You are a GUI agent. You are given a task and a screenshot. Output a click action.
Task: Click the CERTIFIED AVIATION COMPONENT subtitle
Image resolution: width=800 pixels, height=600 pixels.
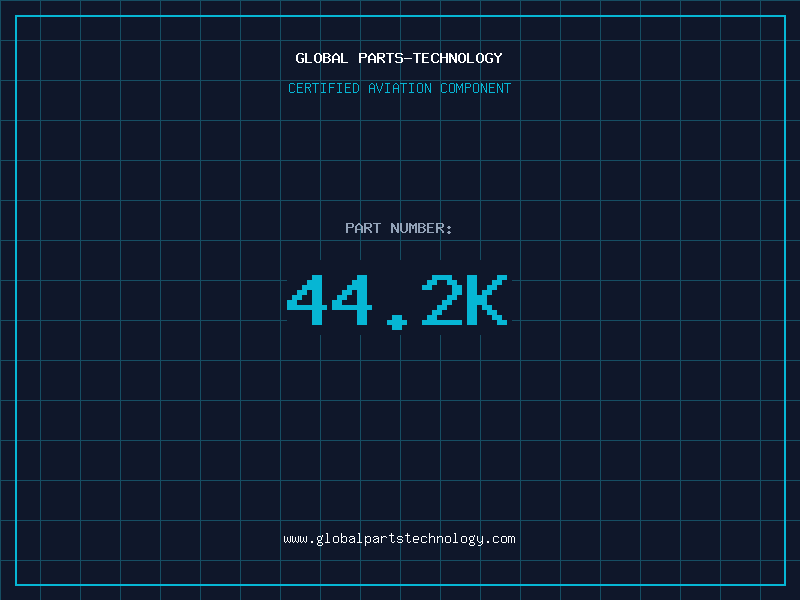[x=399, y=88]
